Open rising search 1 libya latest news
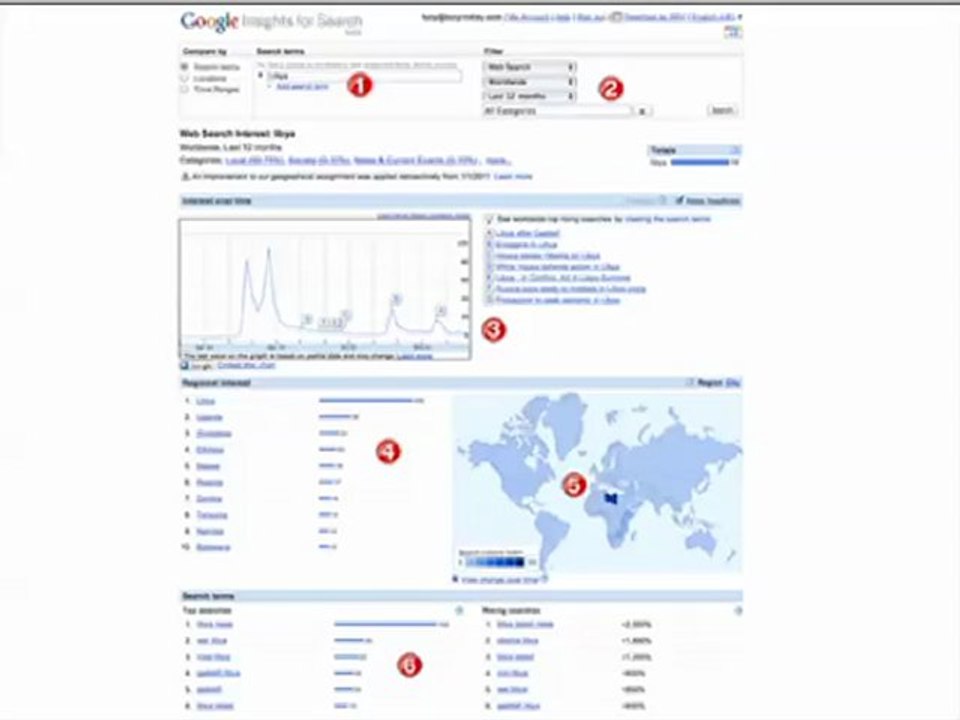960x720 pixels. coord(525,624)
